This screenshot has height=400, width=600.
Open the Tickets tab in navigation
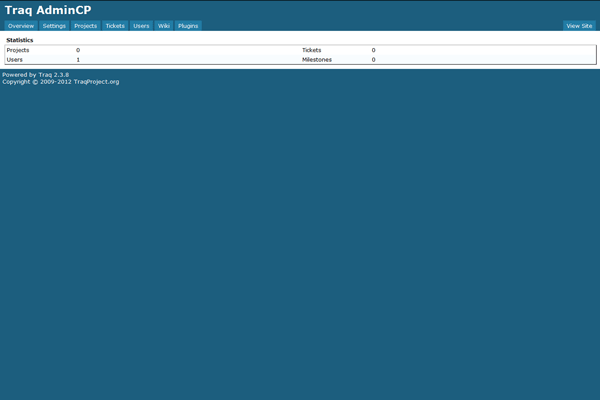115,25
